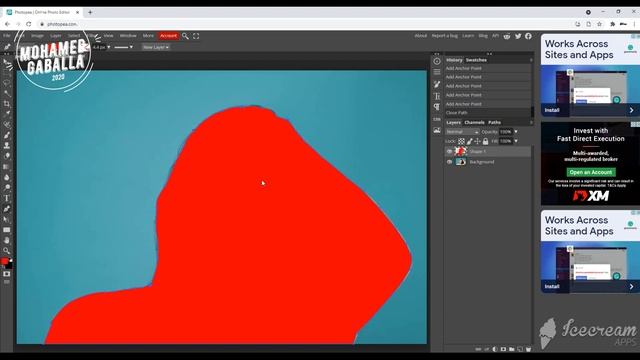Open the blend mode Normal dropdown
This screenshot has width=640, height=360.
(x=462, y=132)
